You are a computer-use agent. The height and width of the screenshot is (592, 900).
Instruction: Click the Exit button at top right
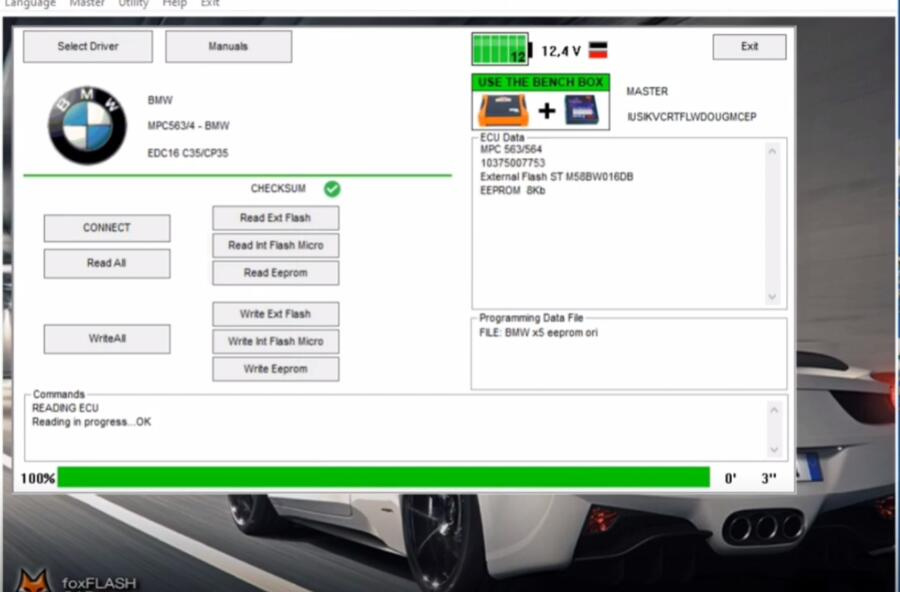(x=749, y=47)
